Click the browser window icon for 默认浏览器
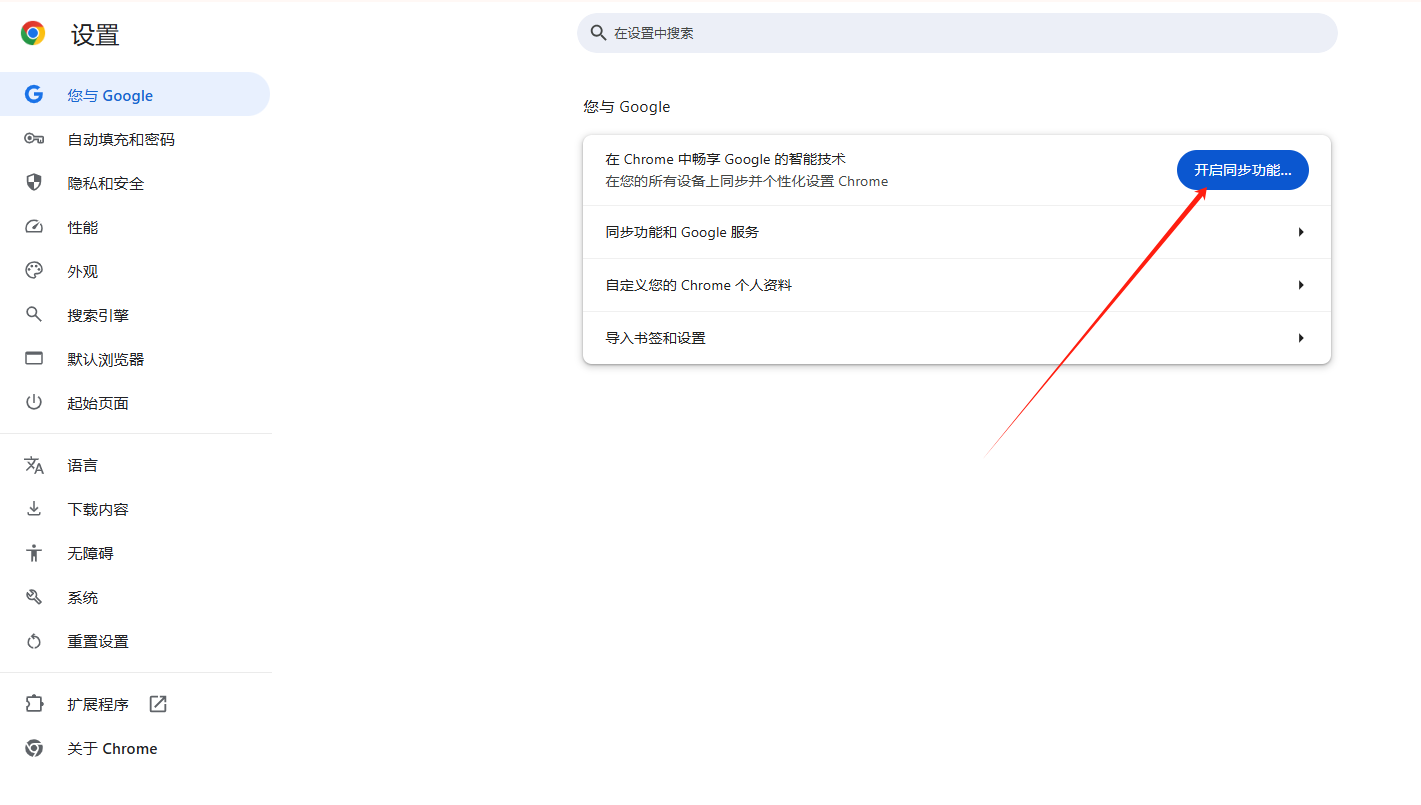The height and width of the screenshot is (805, 1421). pos(34,359)
